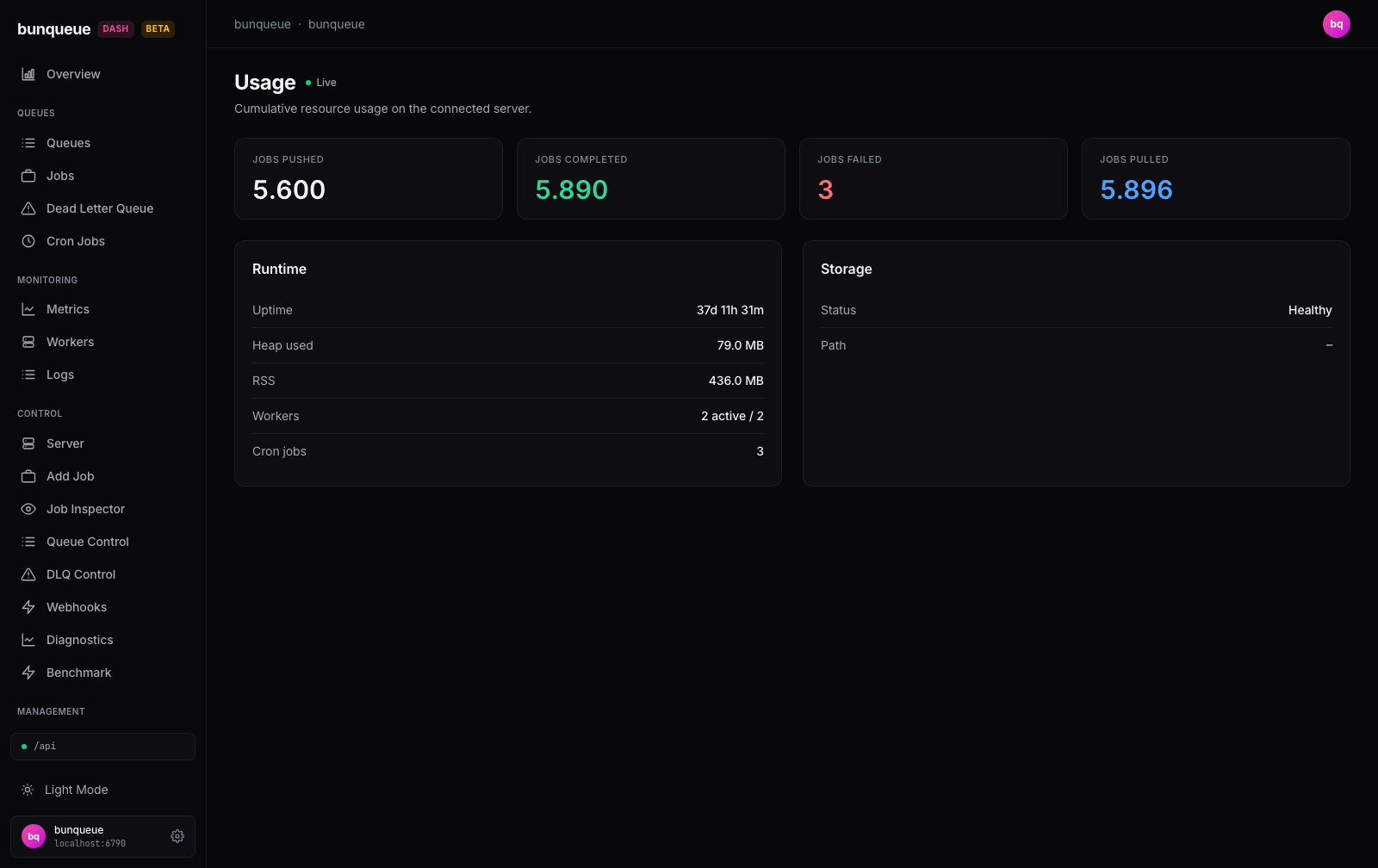Open settings gear next to localhost:6790
Viewport: 1378px width, 868px height.
(x=177, y=836)
